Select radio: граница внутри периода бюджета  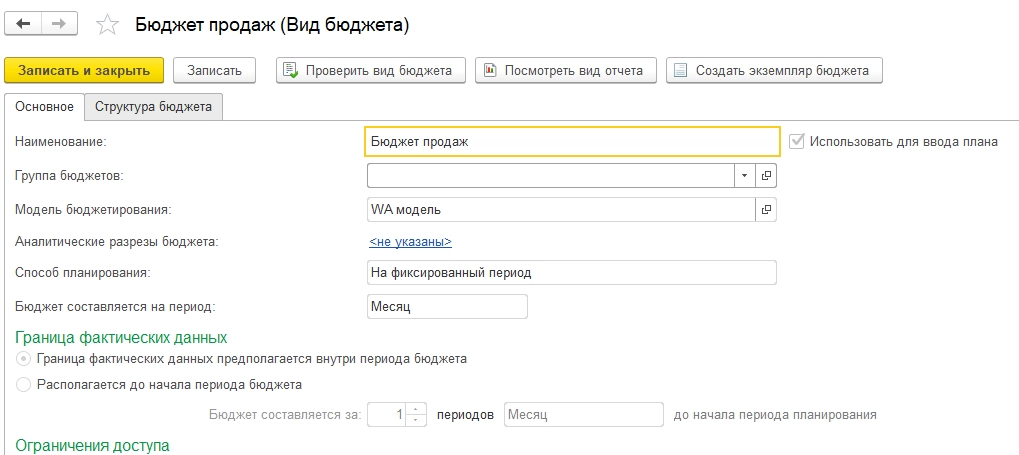click(x=23, y=358)
